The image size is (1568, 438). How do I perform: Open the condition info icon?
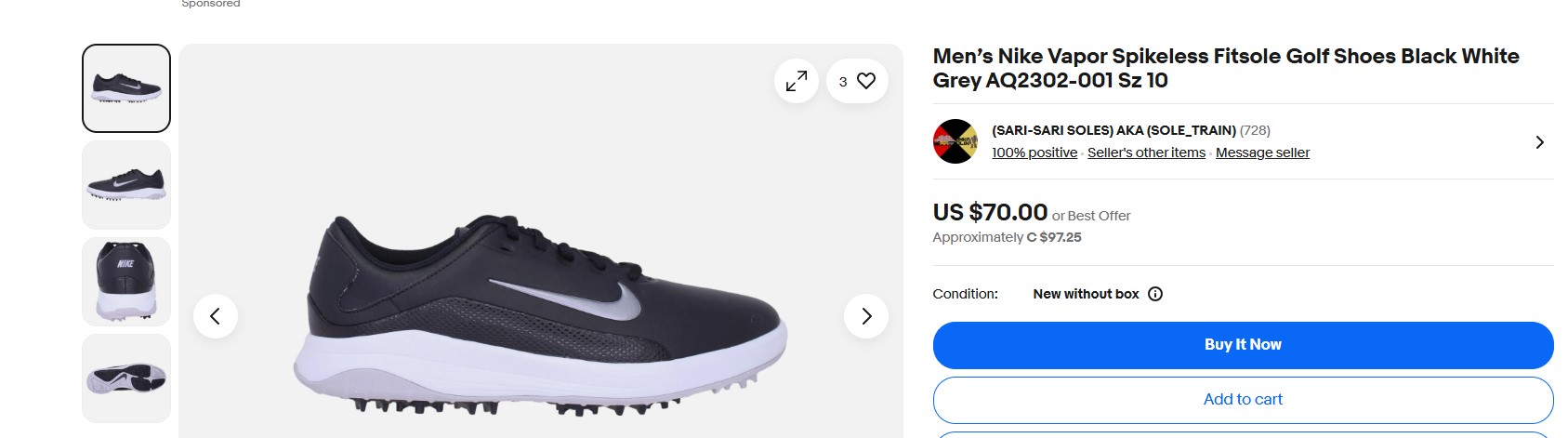tap(1155, 294)
